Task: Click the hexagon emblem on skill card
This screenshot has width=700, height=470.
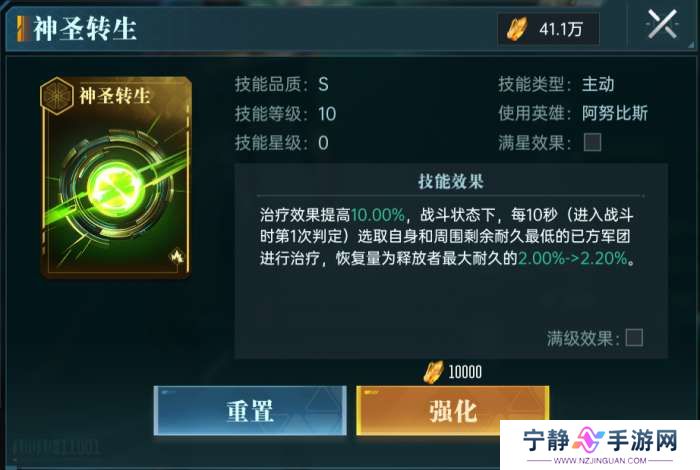Action: (x=56, y=96)
